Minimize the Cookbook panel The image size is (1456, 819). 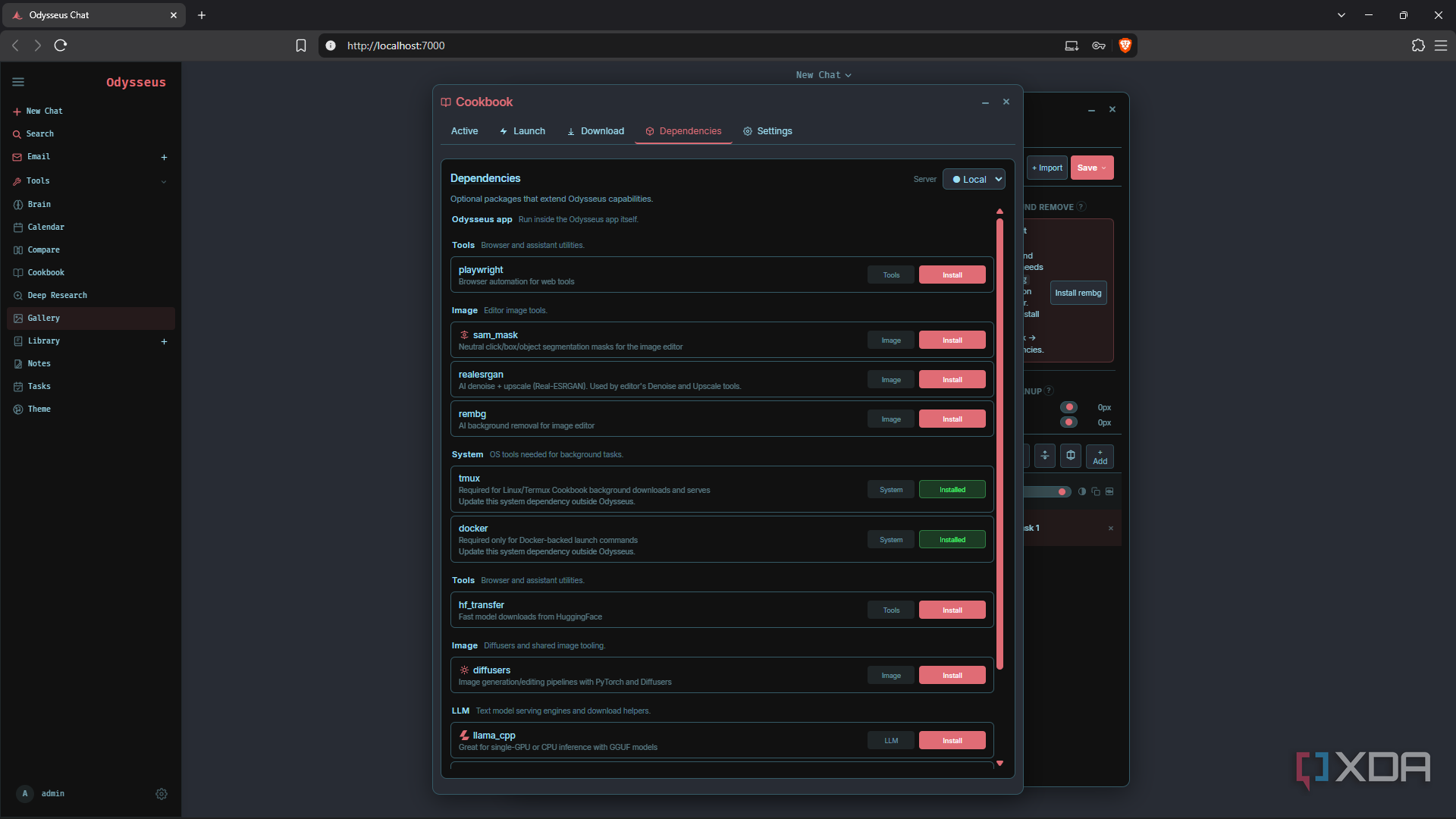(x=985, y=102)
